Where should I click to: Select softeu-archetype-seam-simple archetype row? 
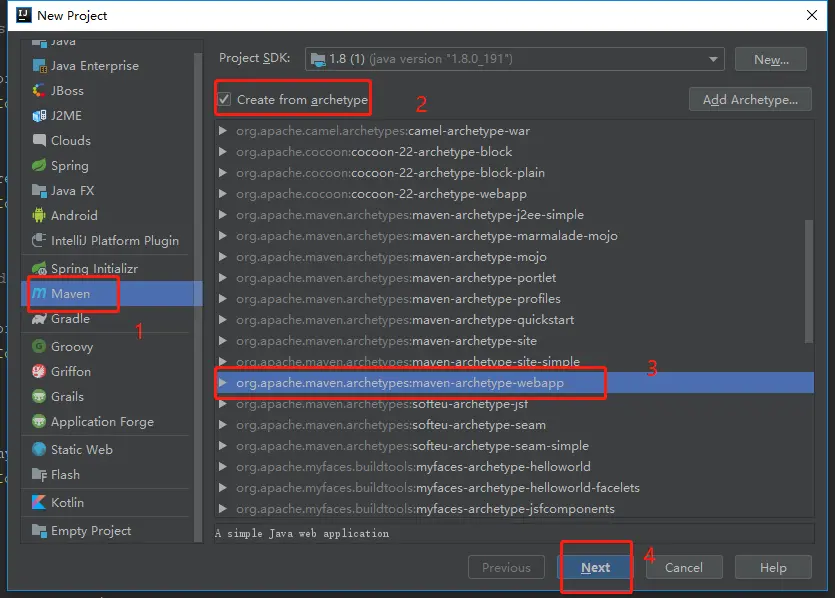514,446
